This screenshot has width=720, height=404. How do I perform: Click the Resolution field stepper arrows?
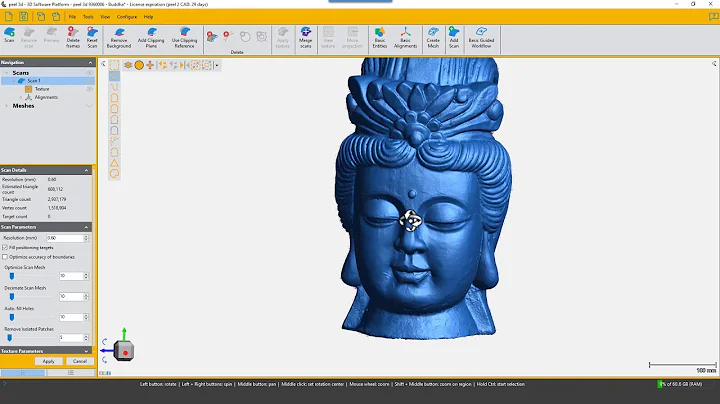(86, 238)
